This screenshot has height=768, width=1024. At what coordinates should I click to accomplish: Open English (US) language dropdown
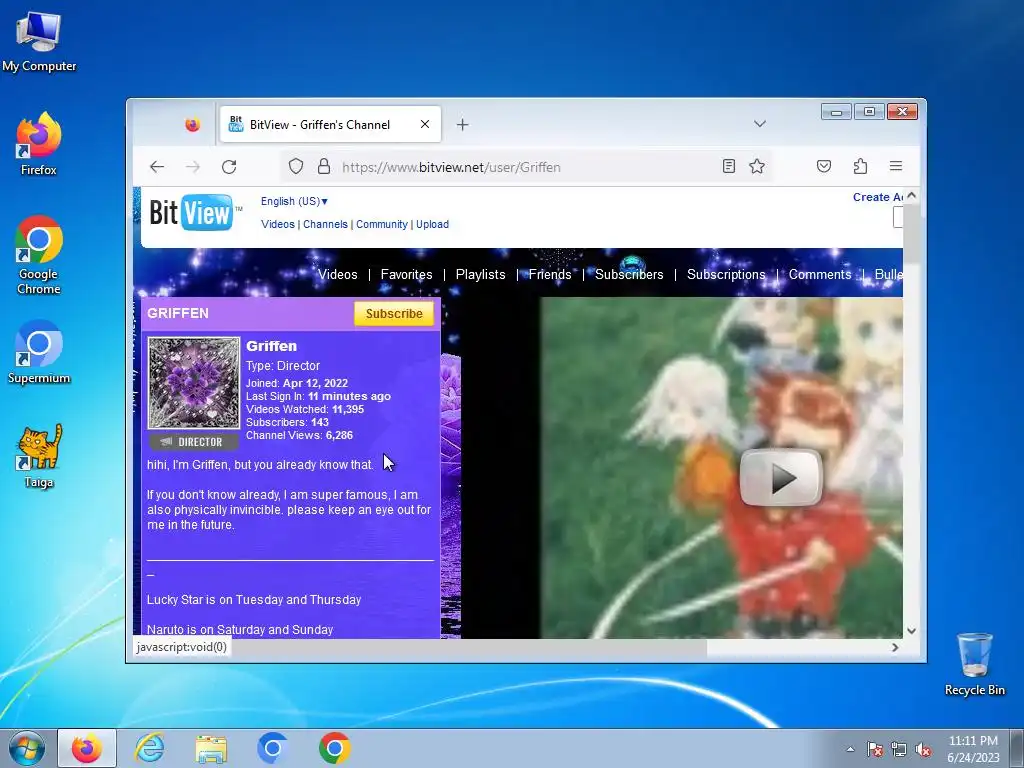click(295, 201)
